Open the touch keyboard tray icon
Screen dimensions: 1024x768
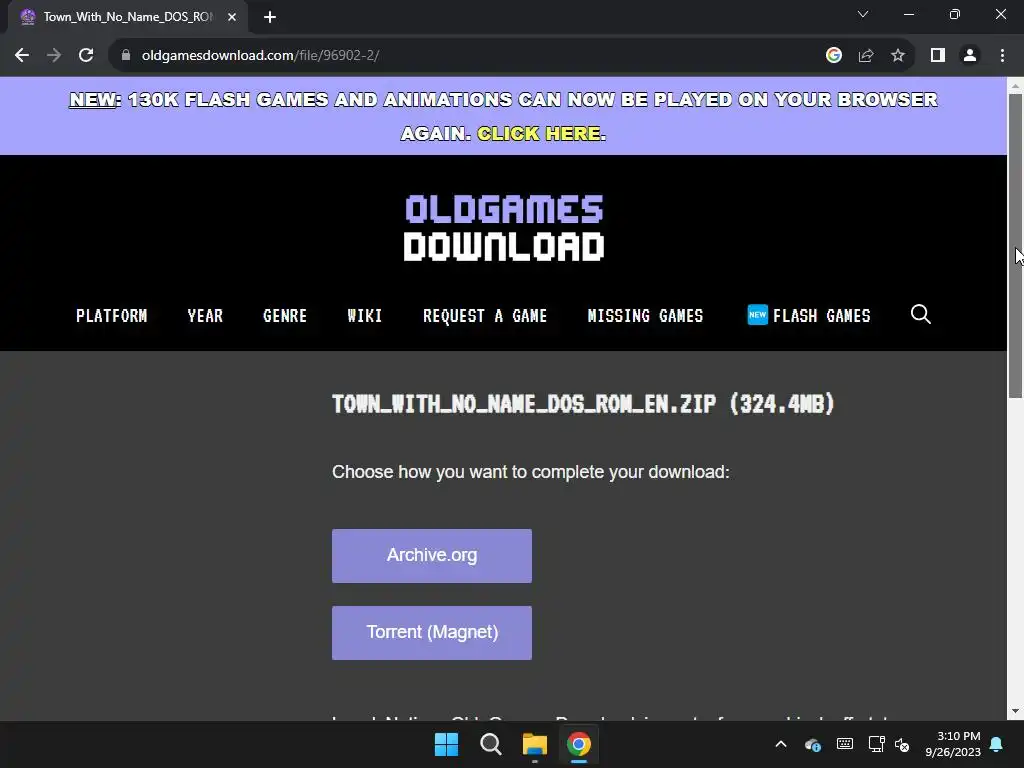pos(844,744)
